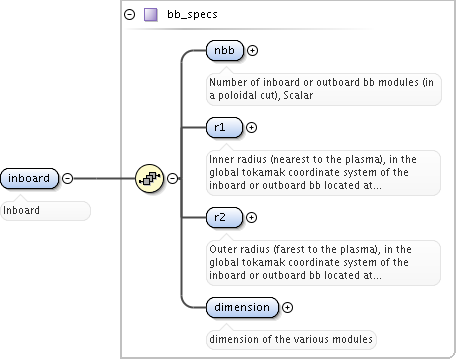Click the bb_specs type name label

[x=192, y=14]
